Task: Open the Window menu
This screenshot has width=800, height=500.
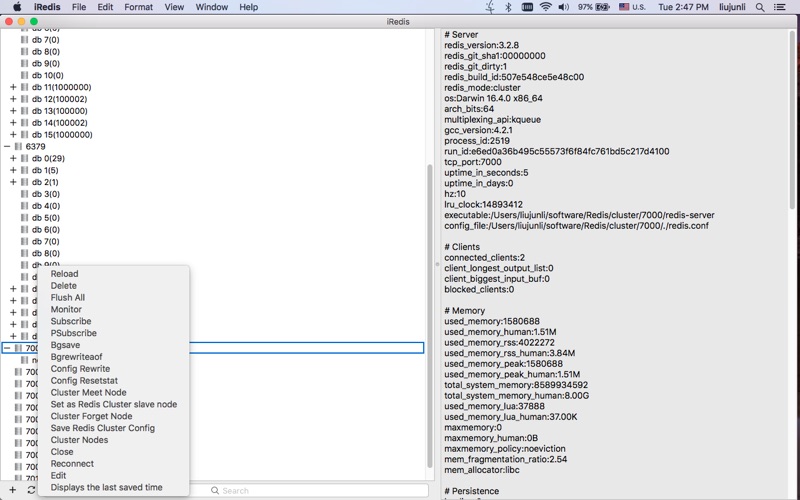Action: (212, 7)
